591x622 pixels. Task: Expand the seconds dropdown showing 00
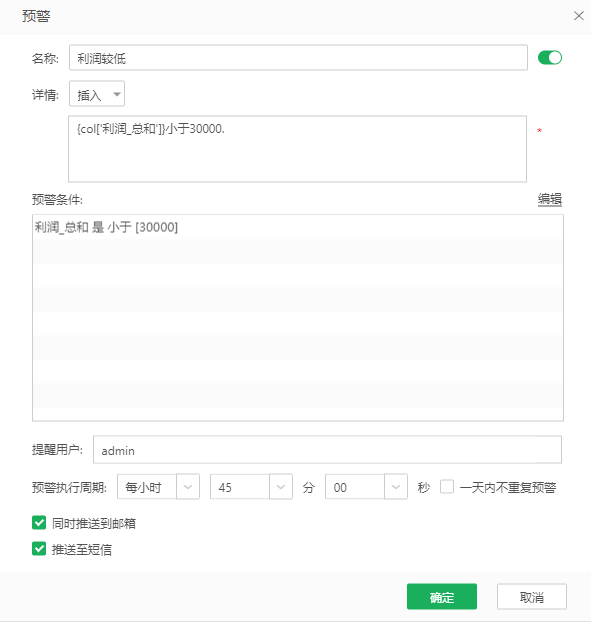[396, 487]
